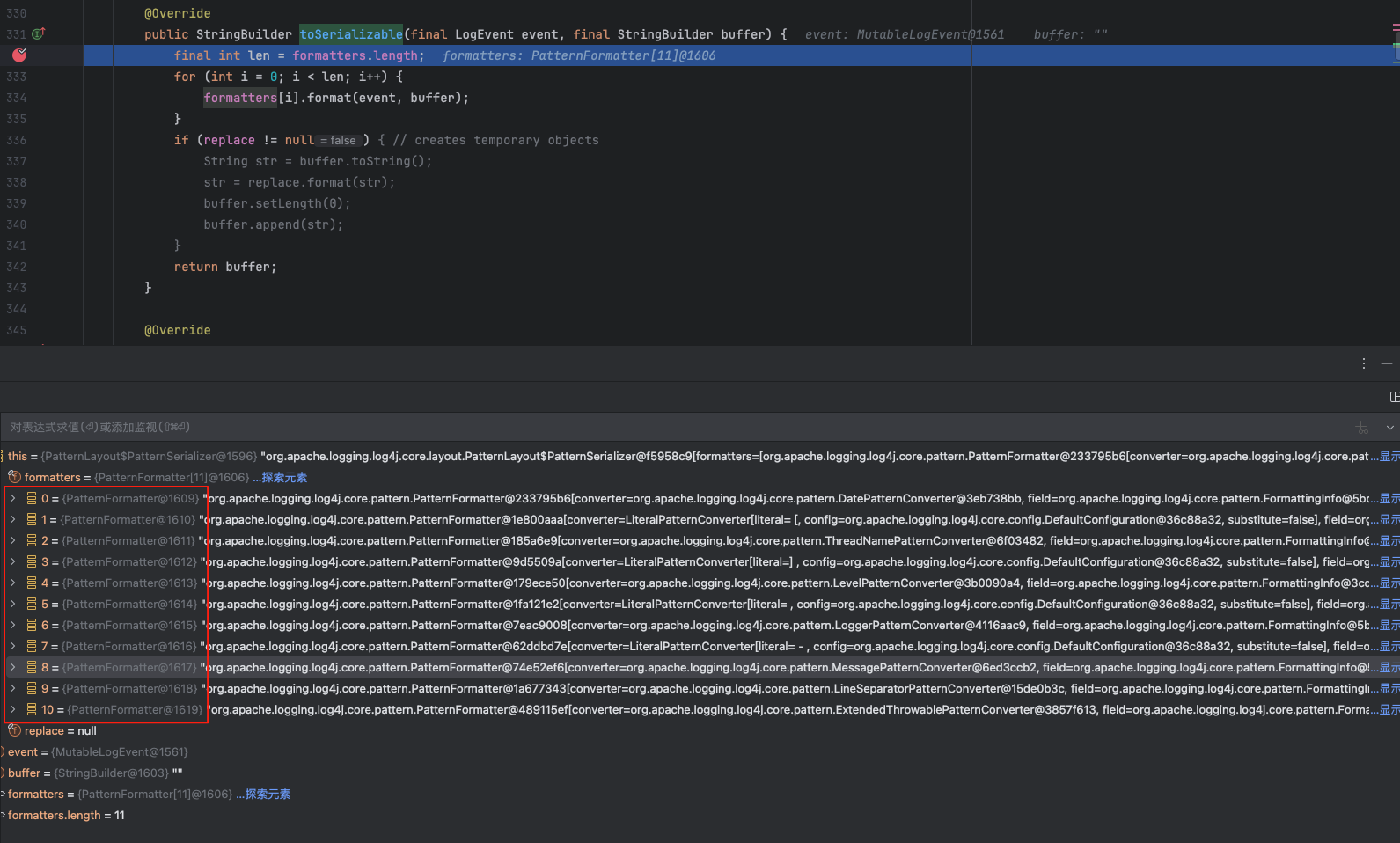Screen dimensions: 1400x843
Task: Expand array element 10 PatternFormatter@1619
Action: 13,710
